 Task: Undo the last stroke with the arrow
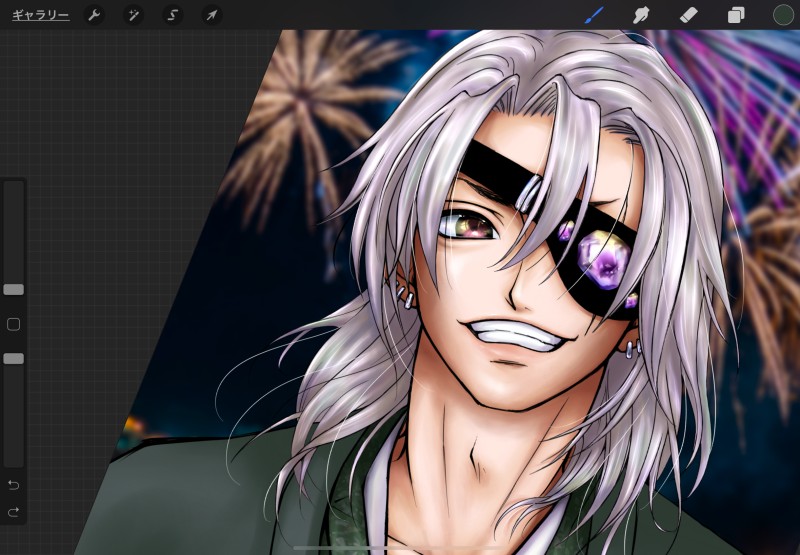pyautogui.click(x=14, y=485)
